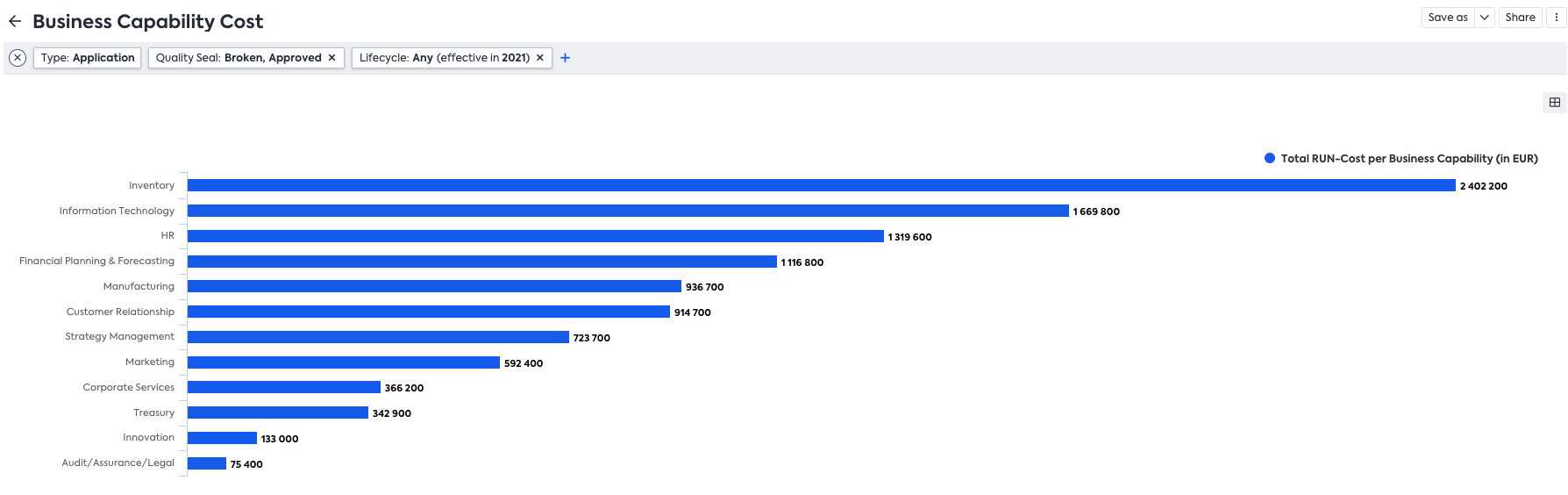Click the Save as button
1568x495 pixels.
click(1448, 18)
